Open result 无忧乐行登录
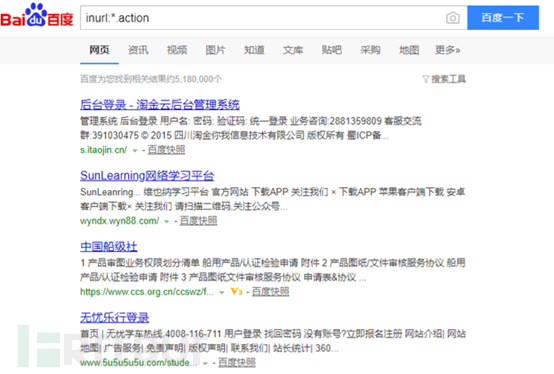The width and height of the screenshot is (554, 374). [x=114, y=317]
